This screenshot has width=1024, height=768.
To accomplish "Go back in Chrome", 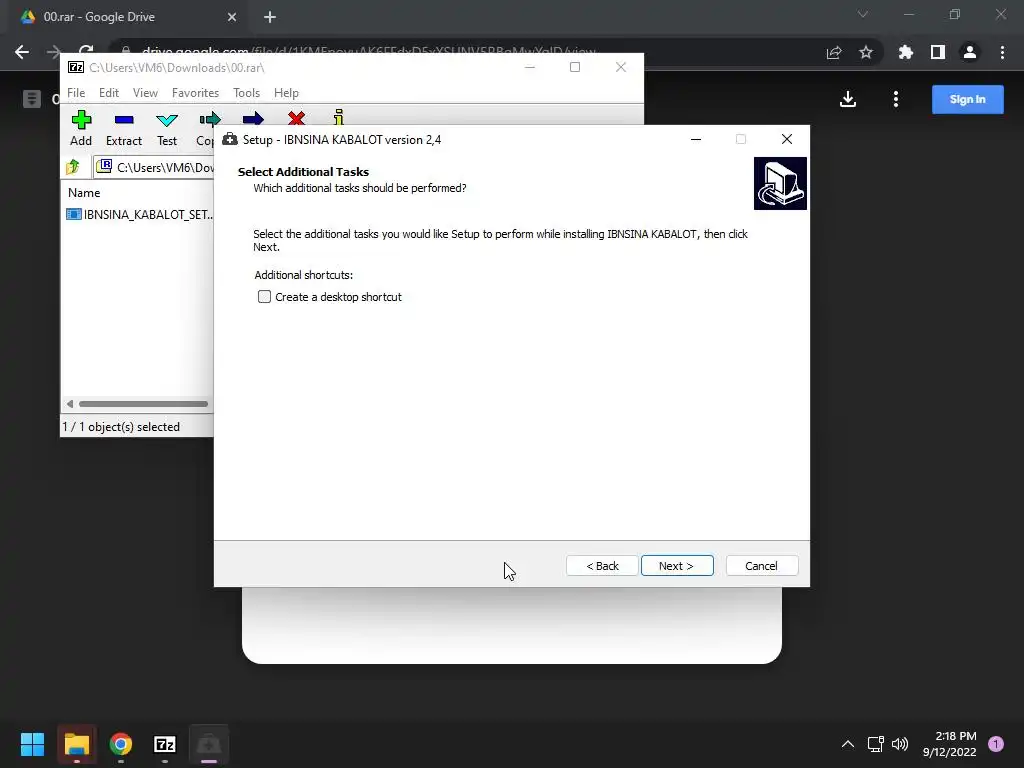I will (22, 52).
